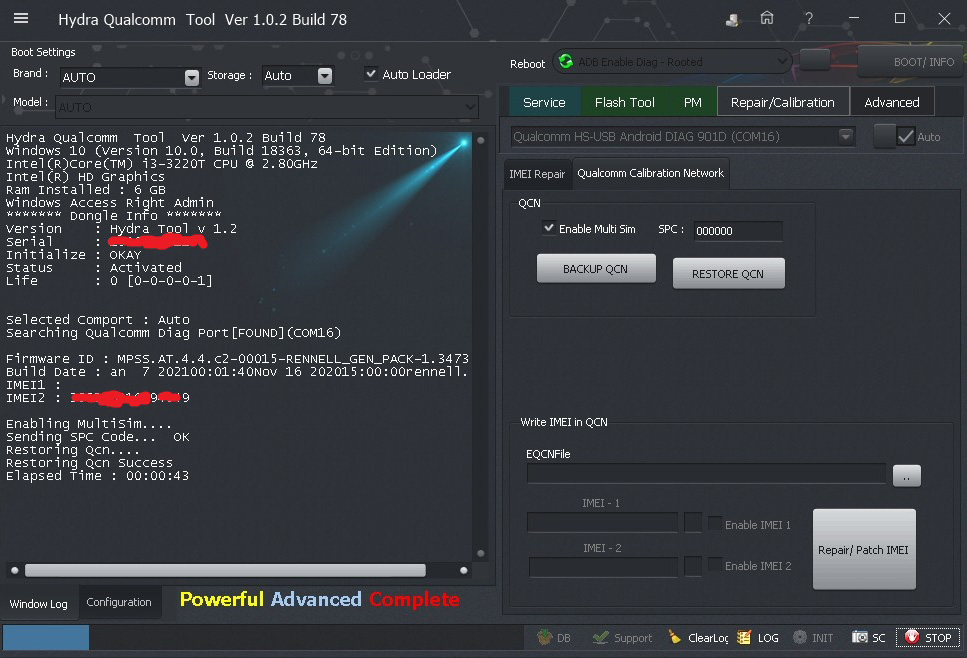Screen dimensions: 967x658
Task: Open Support from the status bar
Action: [622, 638]
